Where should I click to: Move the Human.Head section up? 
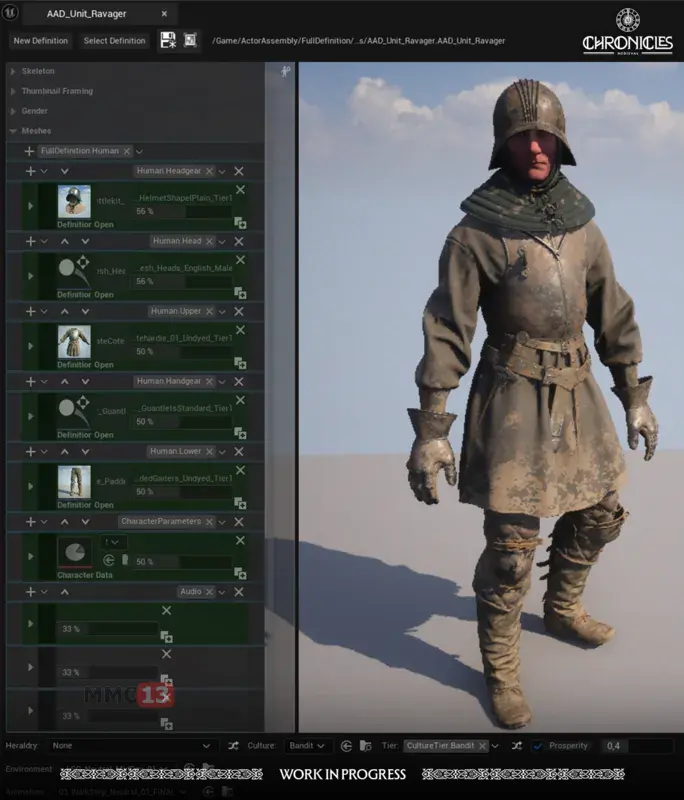tap(65, 241)
